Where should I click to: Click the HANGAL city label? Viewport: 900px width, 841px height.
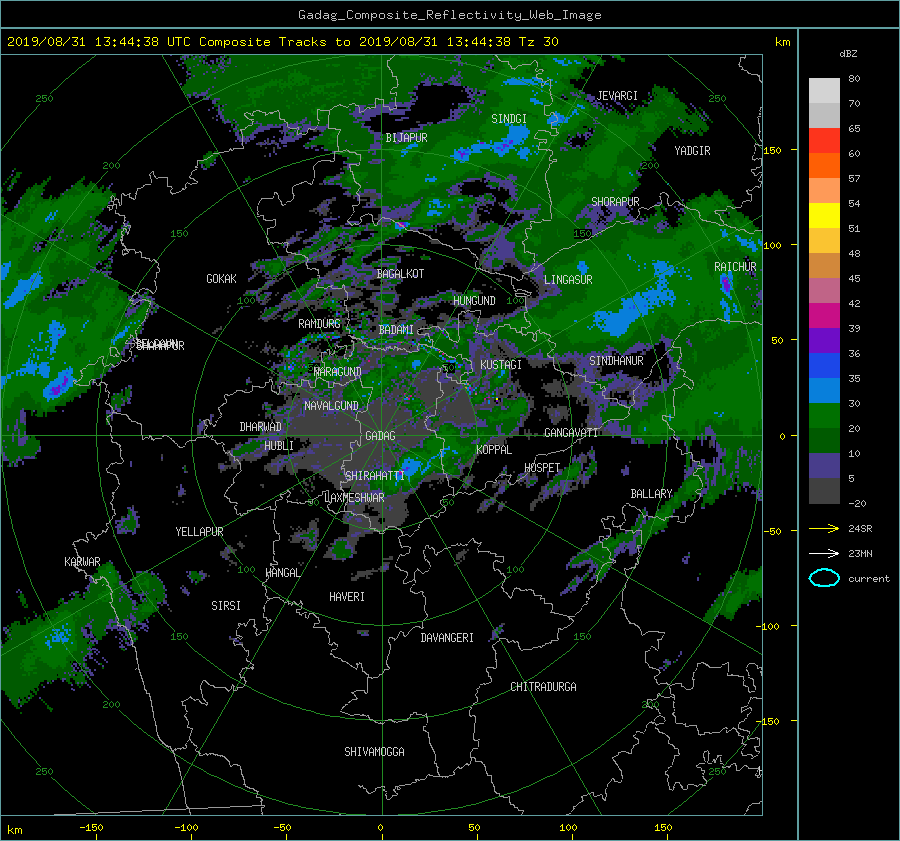[x=282, y=573]
